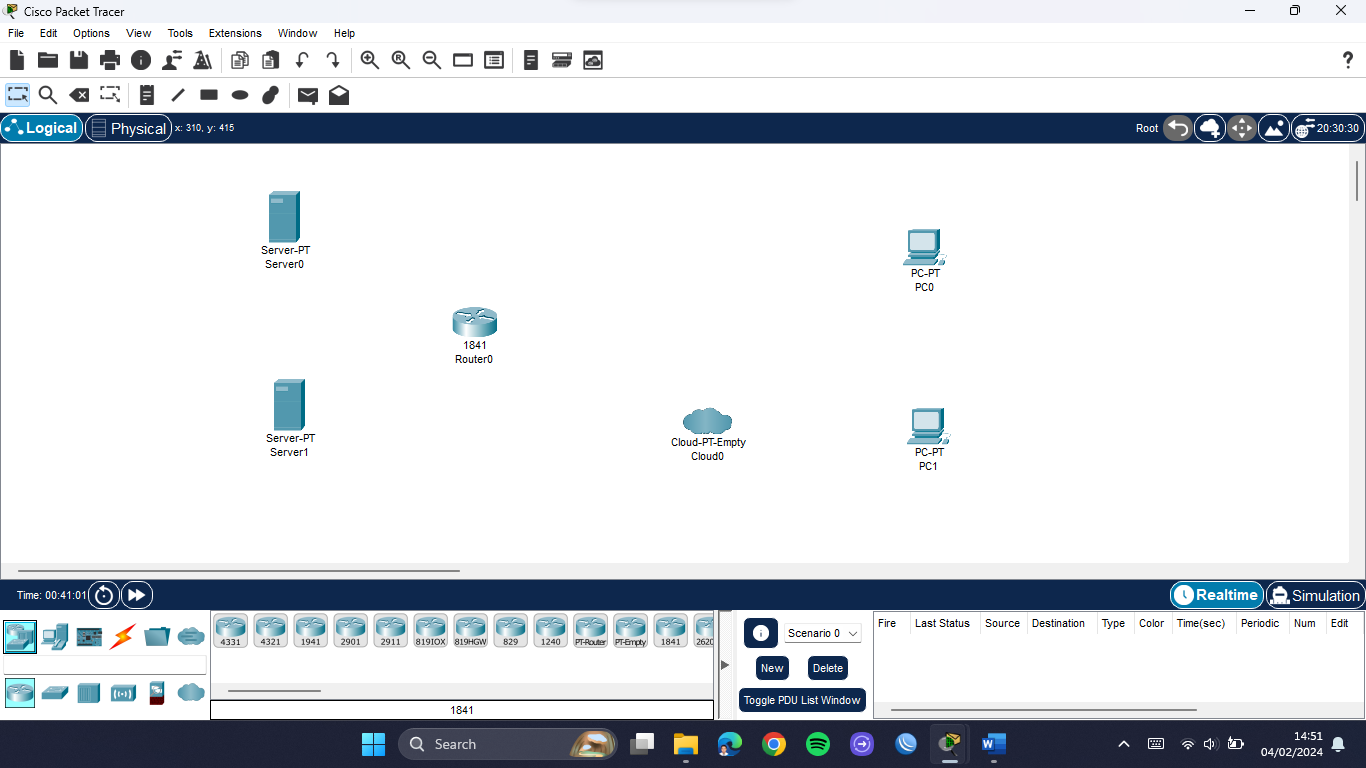Open Microsoft Word from the taskbar

coord(993,744)
